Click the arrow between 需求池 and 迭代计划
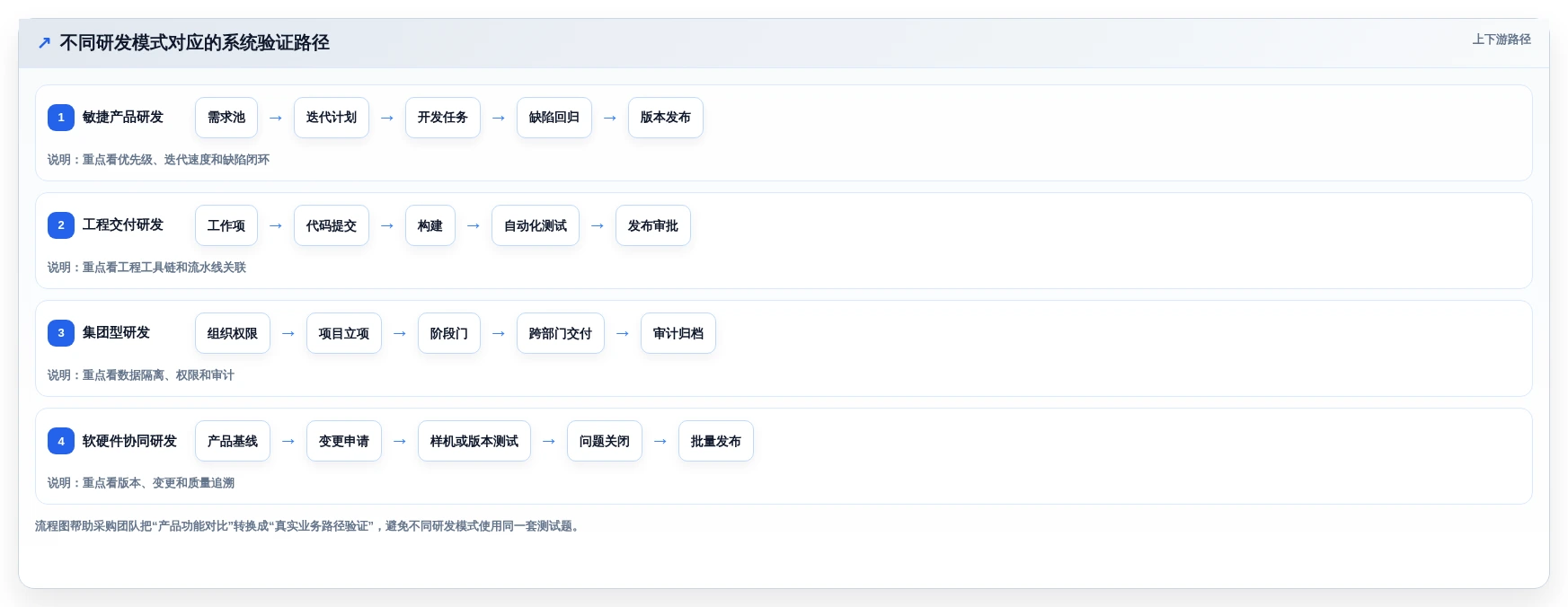 [x=276, y=118]
